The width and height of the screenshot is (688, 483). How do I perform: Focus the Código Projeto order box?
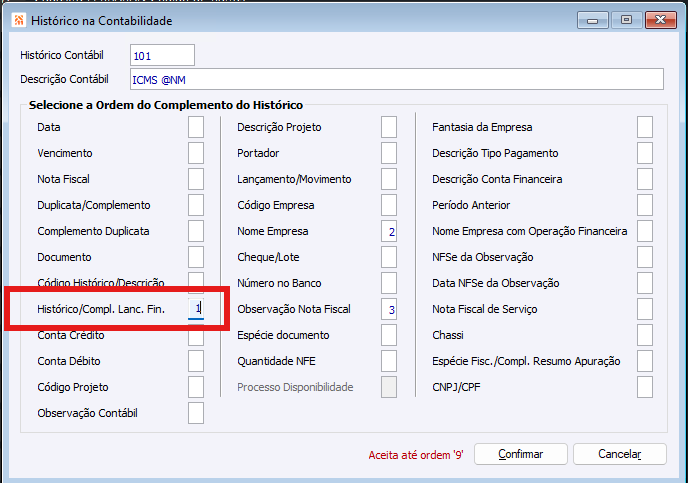coord(196,387)
